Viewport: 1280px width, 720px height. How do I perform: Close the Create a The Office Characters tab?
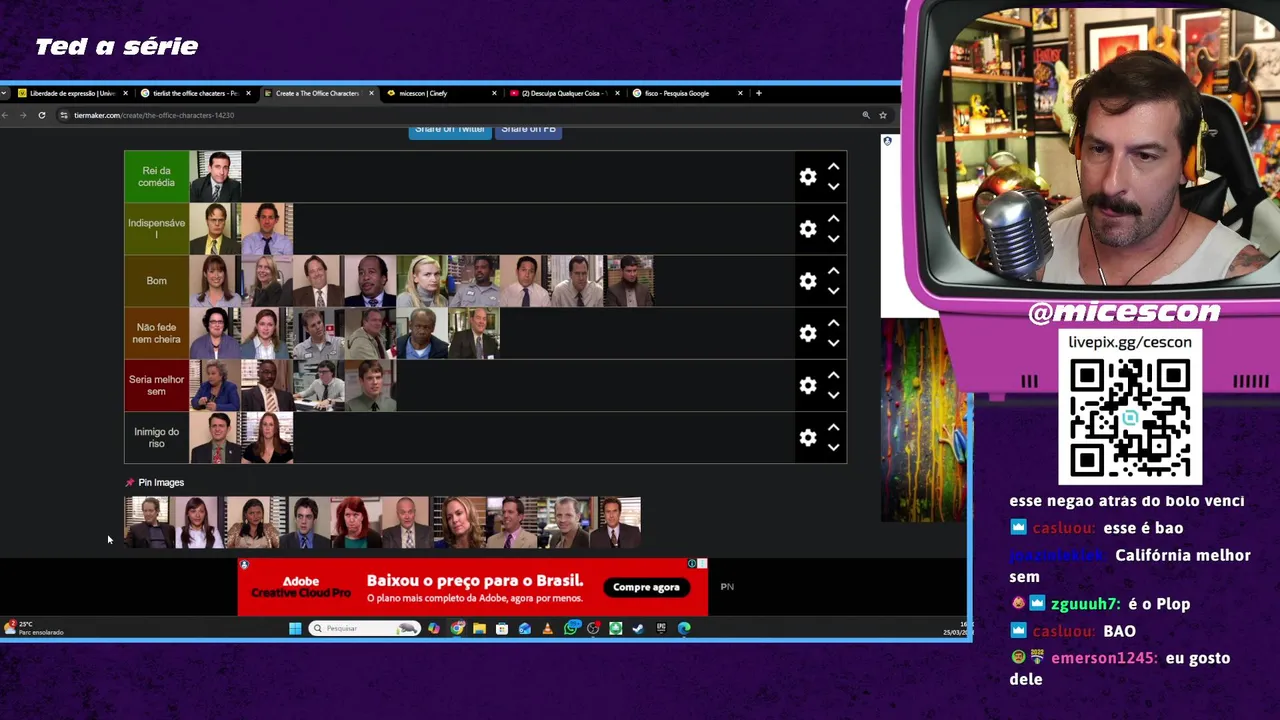pyautogui.click(x=371, y=93)
